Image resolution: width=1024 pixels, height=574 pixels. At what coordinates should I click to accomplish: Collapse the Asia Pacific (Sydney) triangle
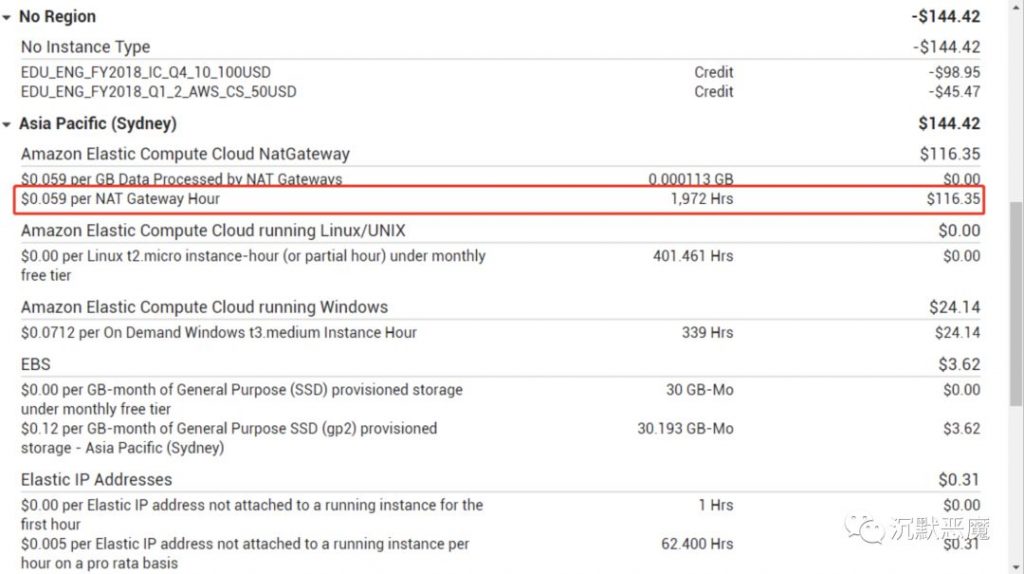[7, 124]
